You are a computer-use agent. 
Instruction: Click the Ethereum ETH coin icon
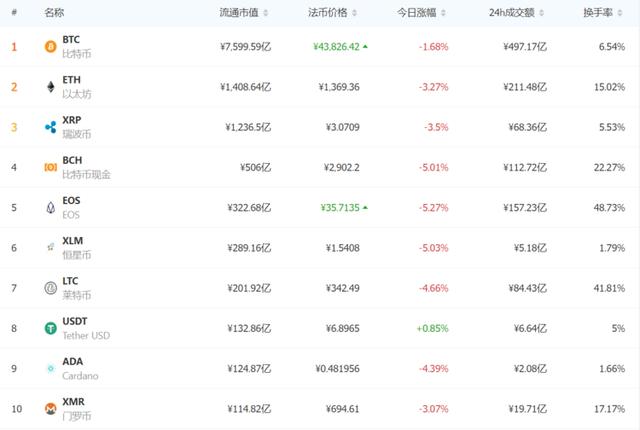click(51, 86)
